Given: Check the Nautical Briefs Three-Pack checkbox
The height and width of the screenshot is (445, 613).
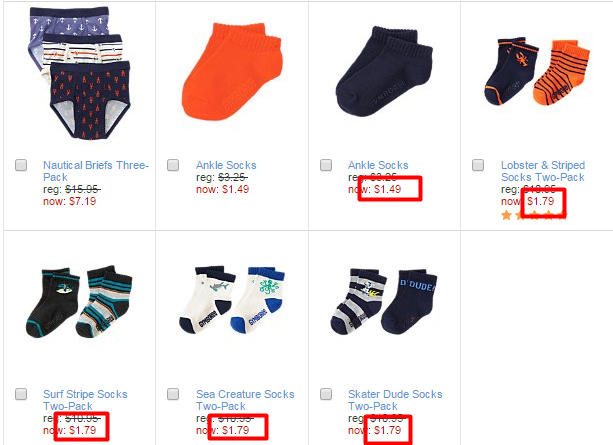Looking at the screenshot, I should coord(21,165).
